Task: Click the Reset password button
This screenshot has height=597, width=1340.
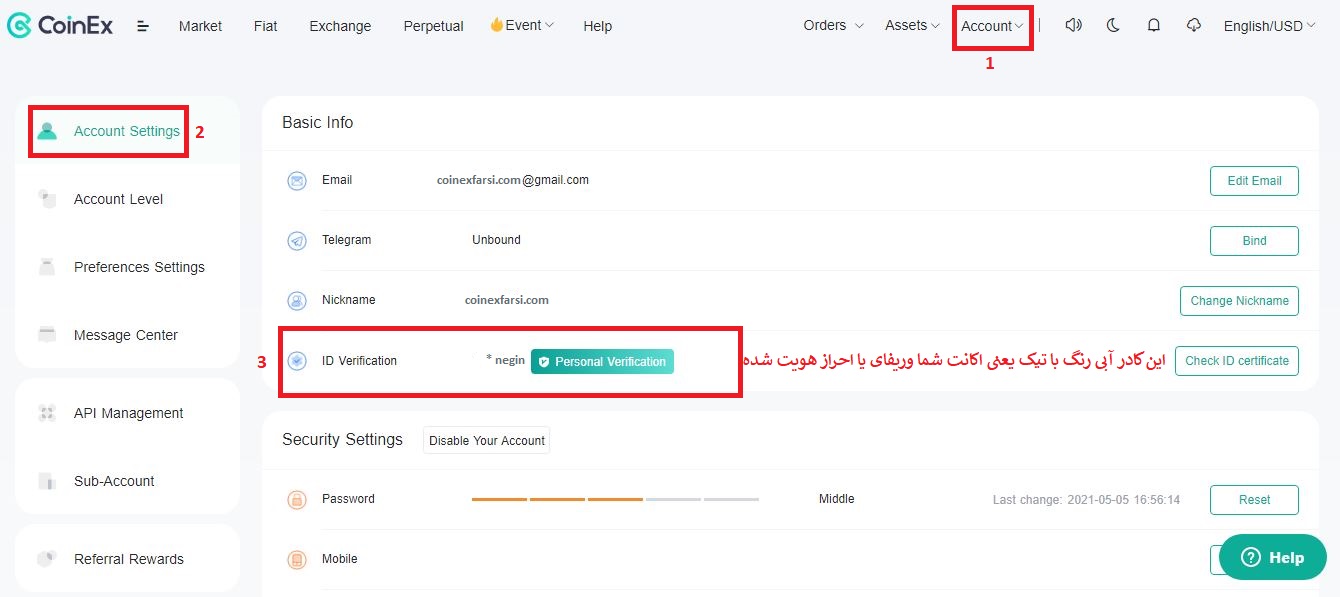Action: [x=1254, y=500]
